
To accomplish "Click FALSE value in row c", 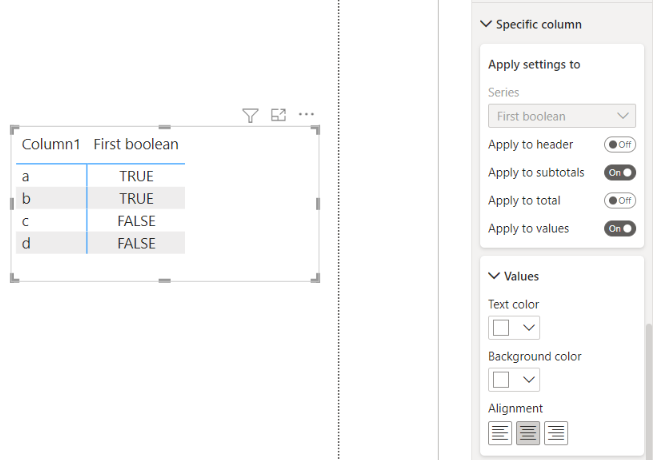I will tap(136, 221).
